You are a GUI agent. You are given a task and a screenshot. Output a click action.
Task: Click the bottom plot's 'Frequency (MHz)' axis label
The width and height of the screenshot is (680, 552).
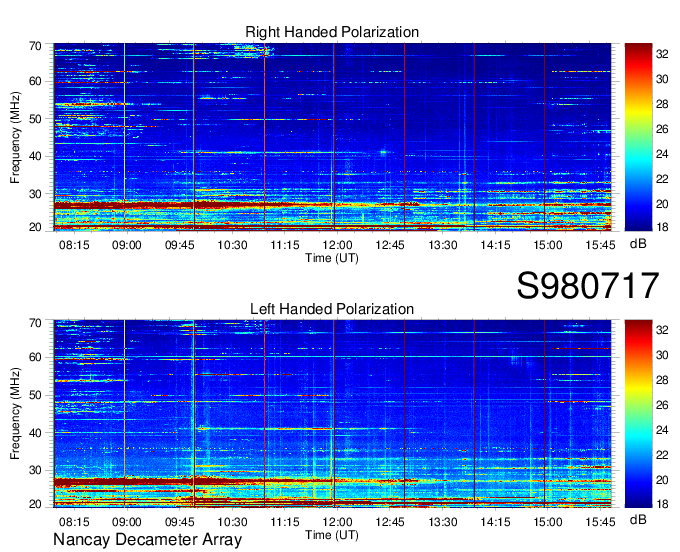pyautogui.click(x=15, y=414)
